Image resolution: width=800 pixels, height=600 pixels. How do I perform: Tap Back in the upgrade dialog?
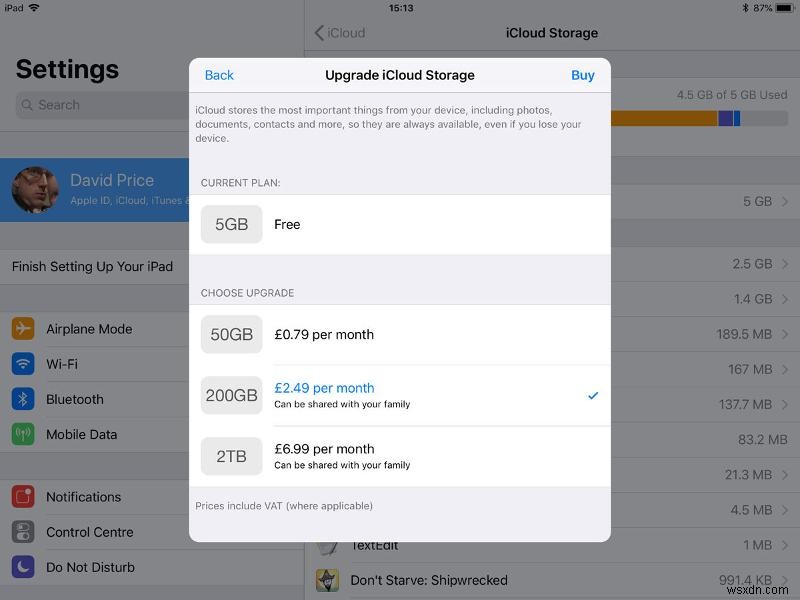[218, 75]
